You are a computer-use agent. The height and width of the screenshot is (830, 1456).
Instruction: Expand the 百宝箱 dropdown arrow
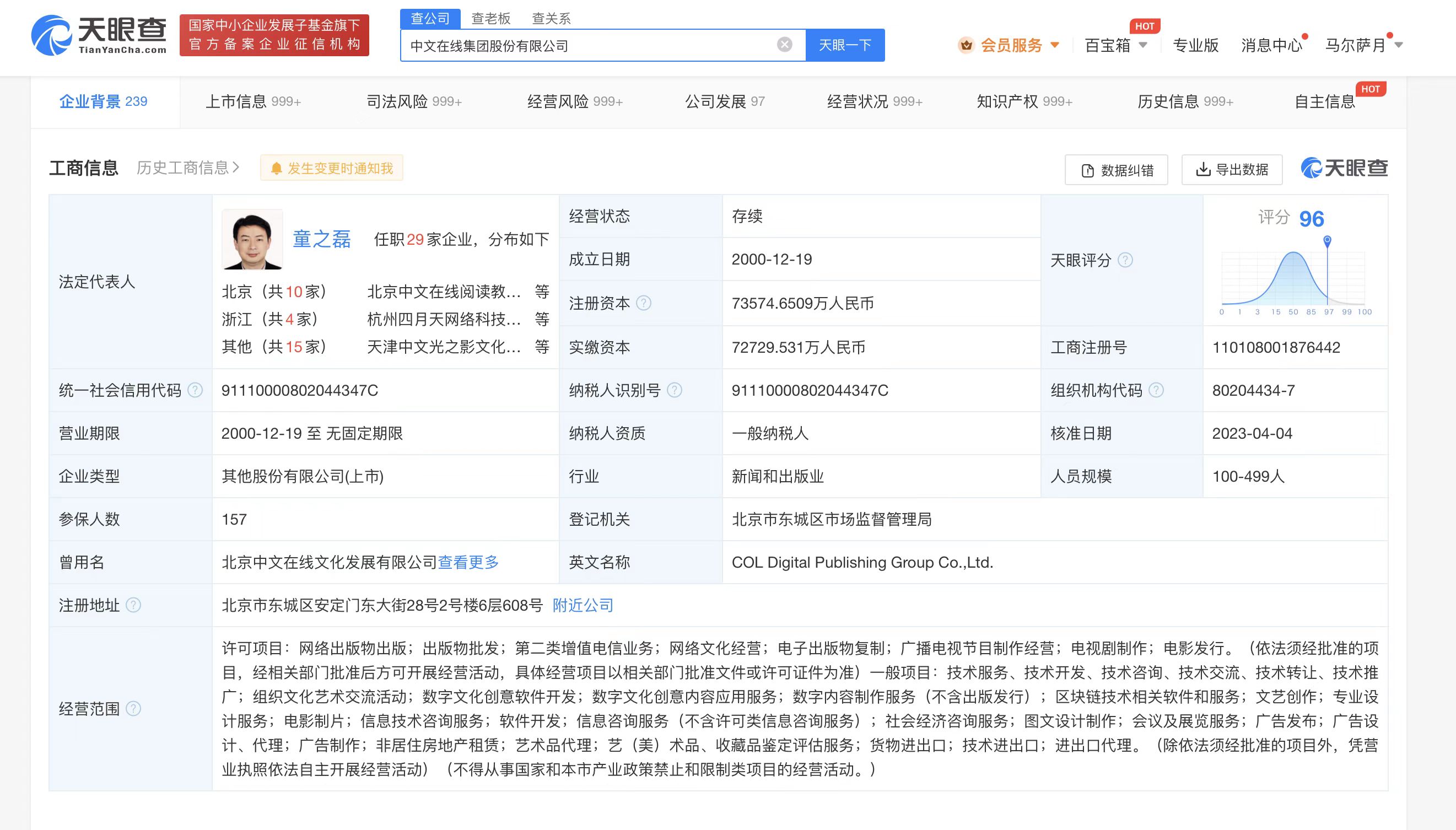point(1142,45)
